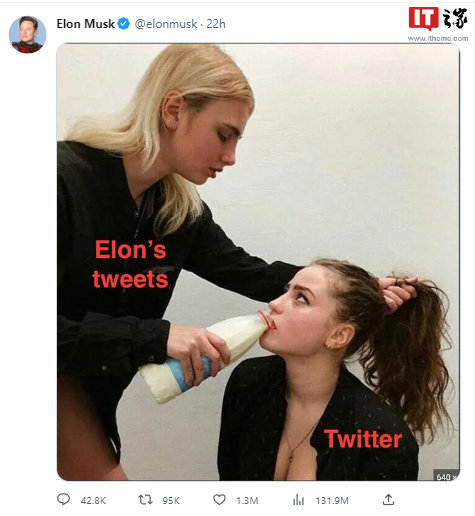Open the tweet author's profile avatar
Screen dimensions: 475x516
(x=27, y=34)
